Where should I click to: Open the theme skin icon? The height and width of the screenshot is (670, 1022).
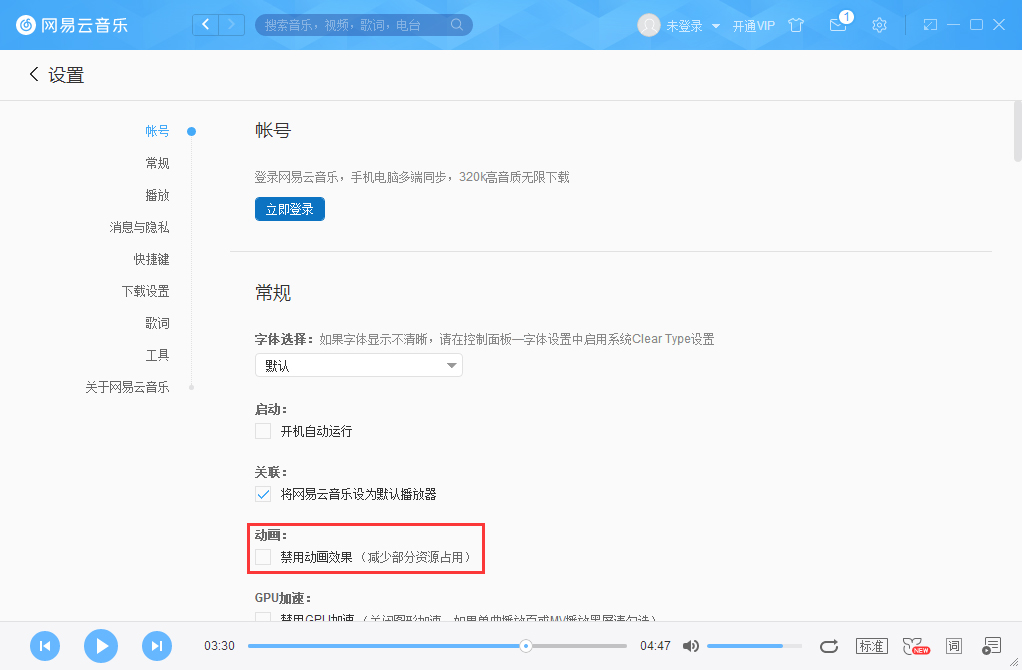[x=796, y=24]
